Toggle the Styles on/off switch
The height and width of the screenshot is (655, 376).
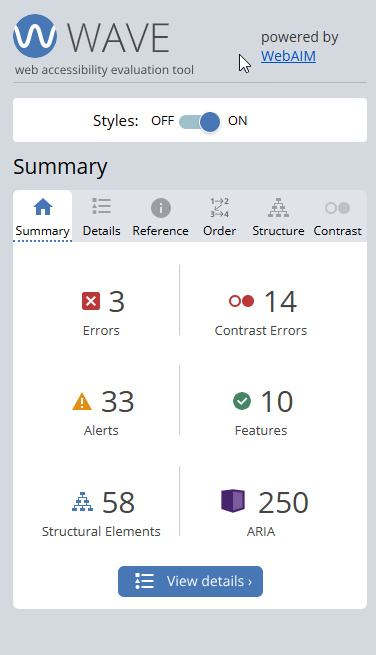(199, 122)
